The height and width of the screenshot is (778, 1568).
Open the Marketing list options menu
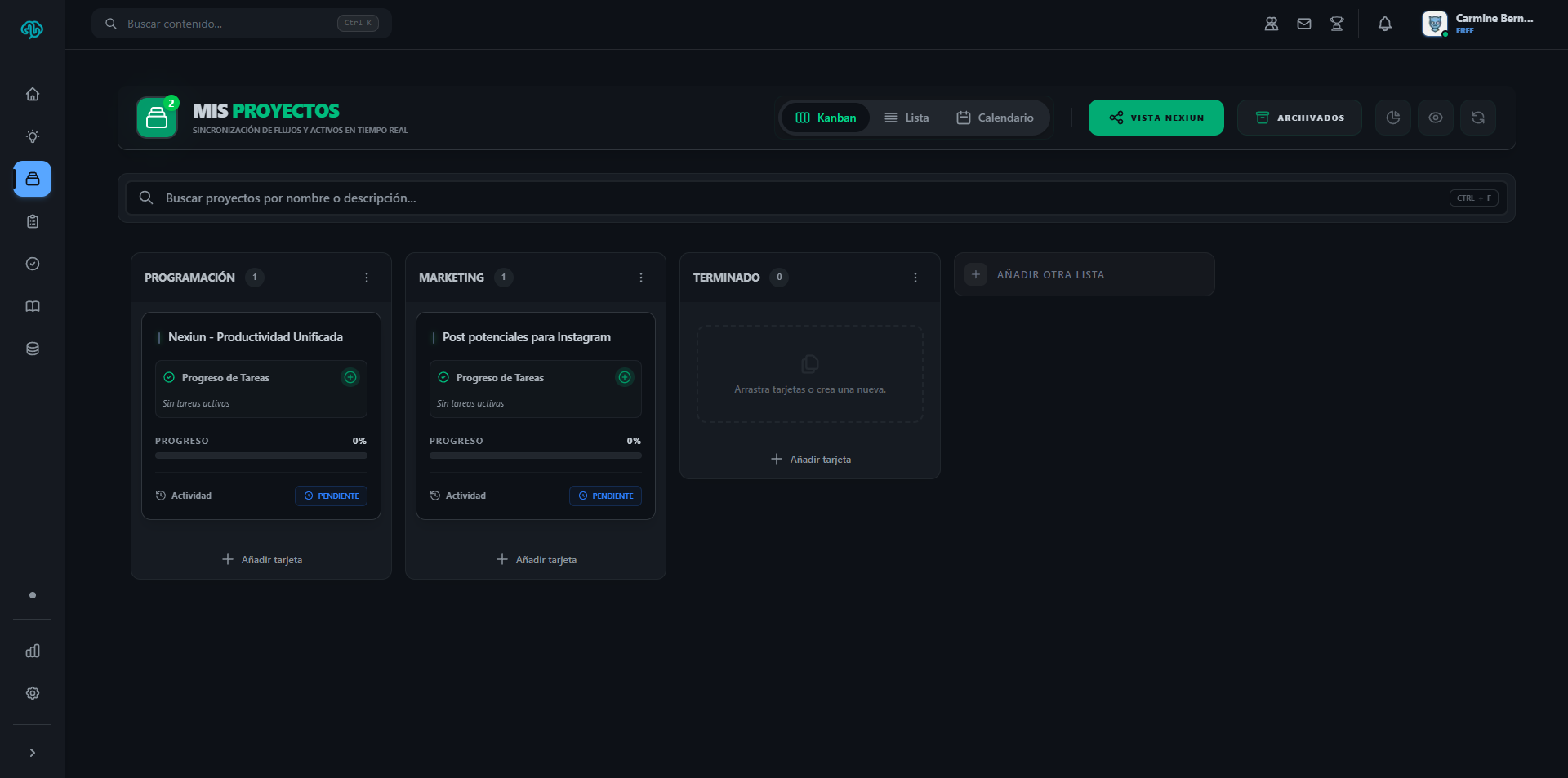pyautogui.click(x=641, y=278)
